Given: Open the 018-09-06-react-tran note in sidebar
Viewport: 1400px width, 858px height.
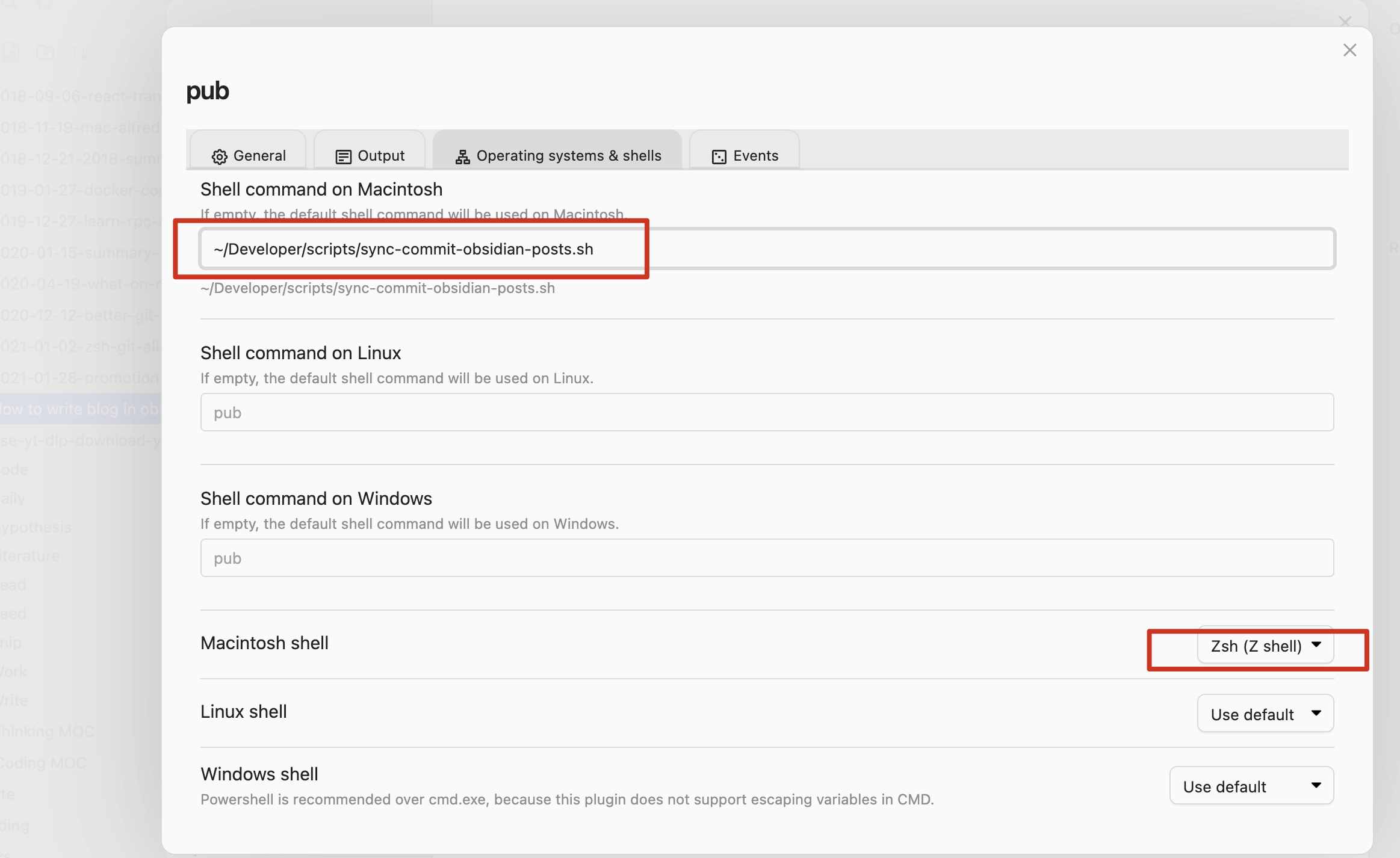Looking at the screenshot, I should point(79,96).
